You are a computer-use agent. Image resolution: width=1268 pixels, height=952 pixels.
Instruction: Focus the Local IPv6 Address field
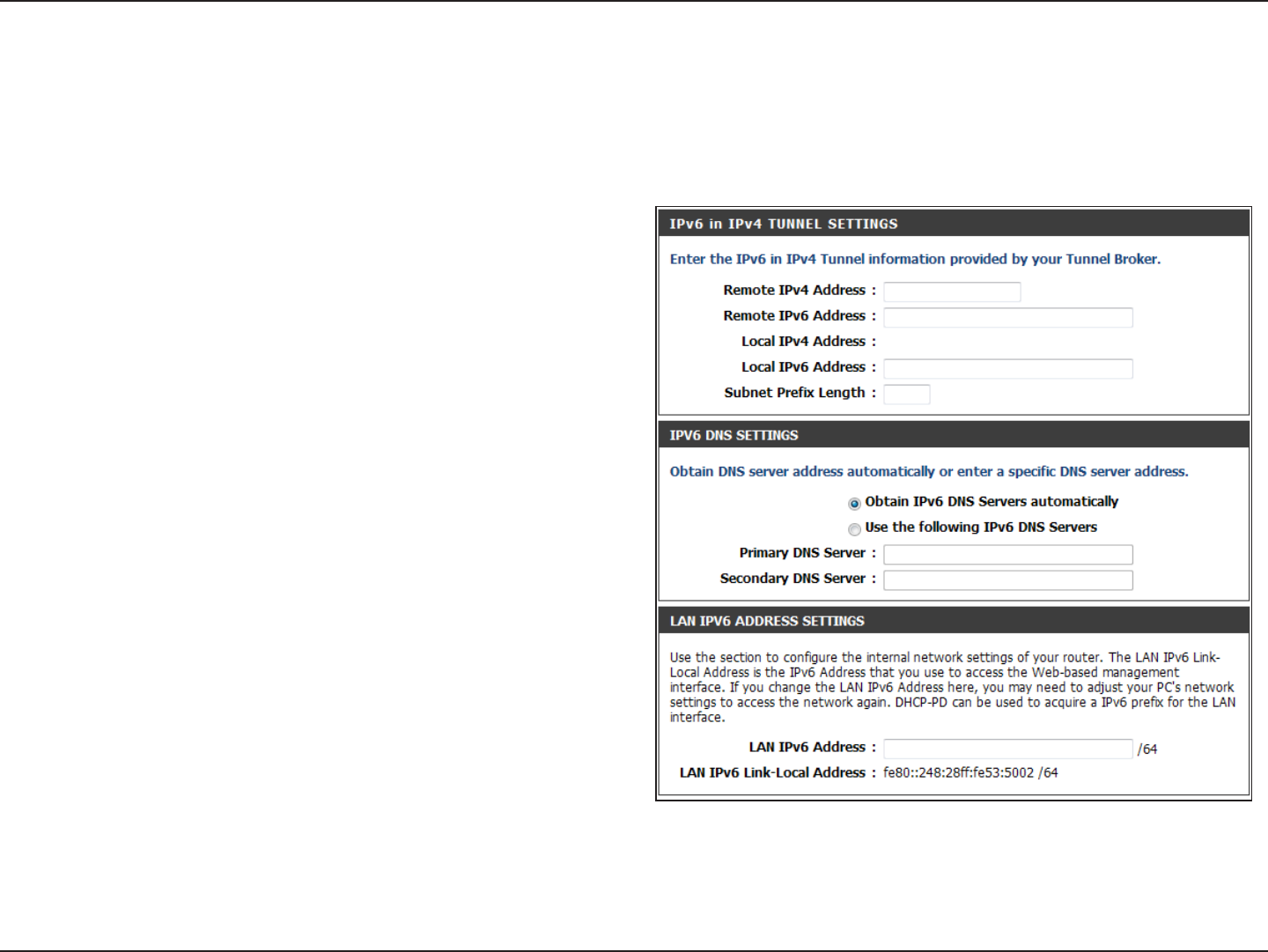click(x=1008, y=368)
